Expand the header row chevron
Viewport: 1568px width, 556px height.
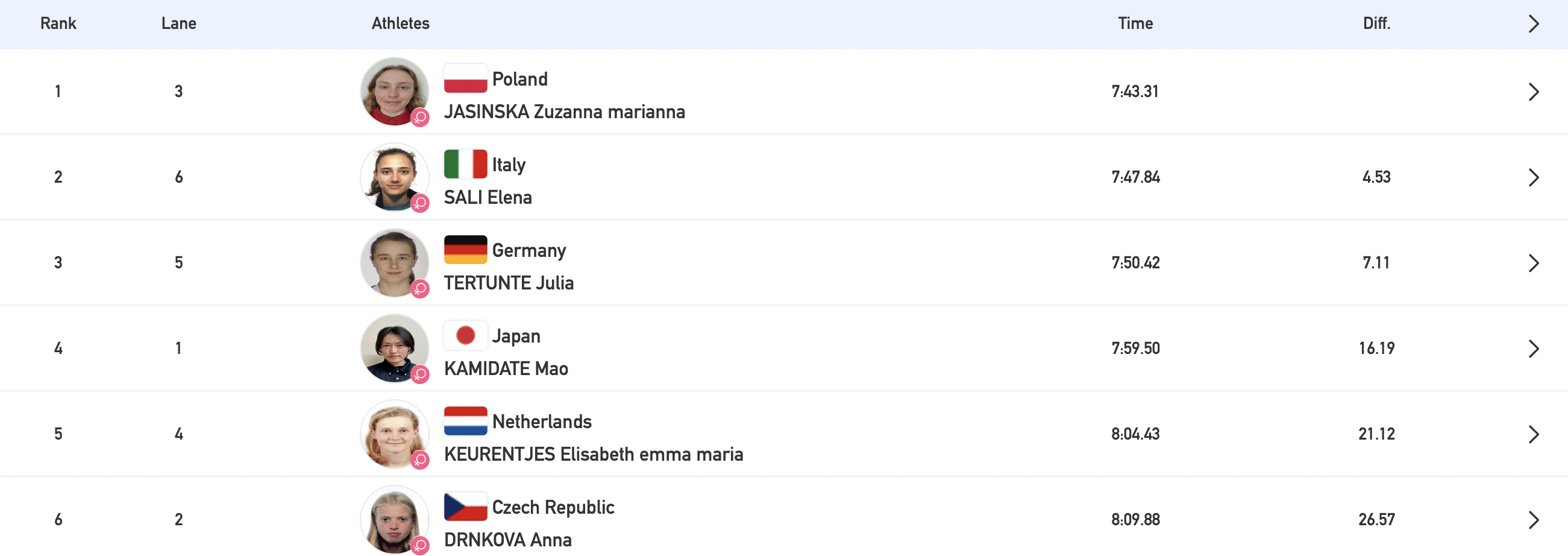(x=1533, y=24)
